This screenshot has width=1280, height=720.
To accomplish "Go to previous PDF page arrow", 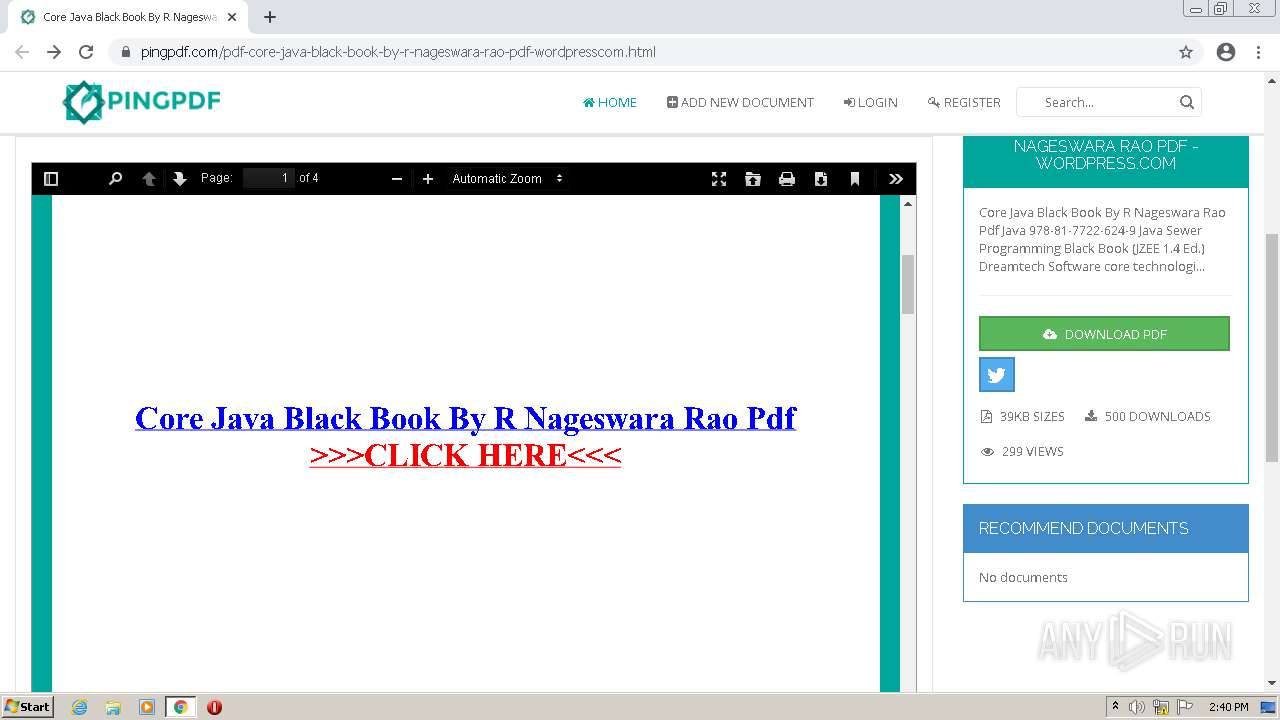I will point(149,179).
